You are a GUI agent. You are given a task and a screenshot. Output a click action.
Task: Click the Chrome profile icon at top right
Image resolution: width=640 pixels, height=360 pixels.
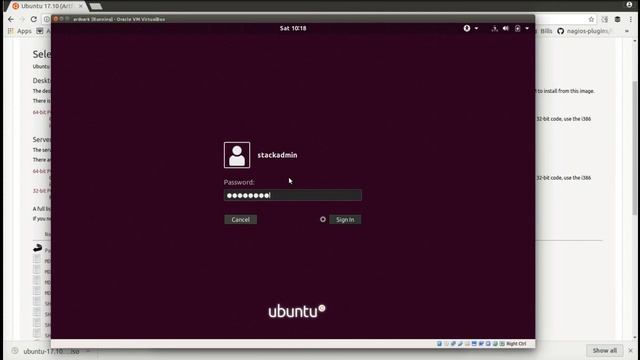tap(629, 4)
